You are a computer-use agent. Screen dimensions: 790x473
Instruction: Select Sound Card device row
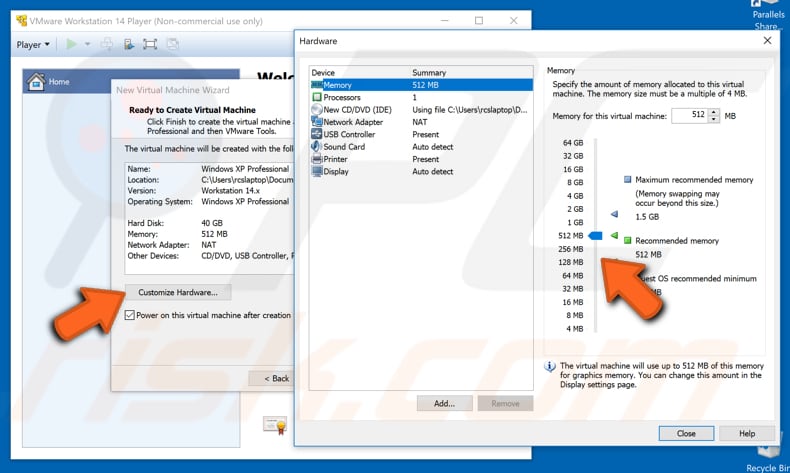tap(421, 147)
